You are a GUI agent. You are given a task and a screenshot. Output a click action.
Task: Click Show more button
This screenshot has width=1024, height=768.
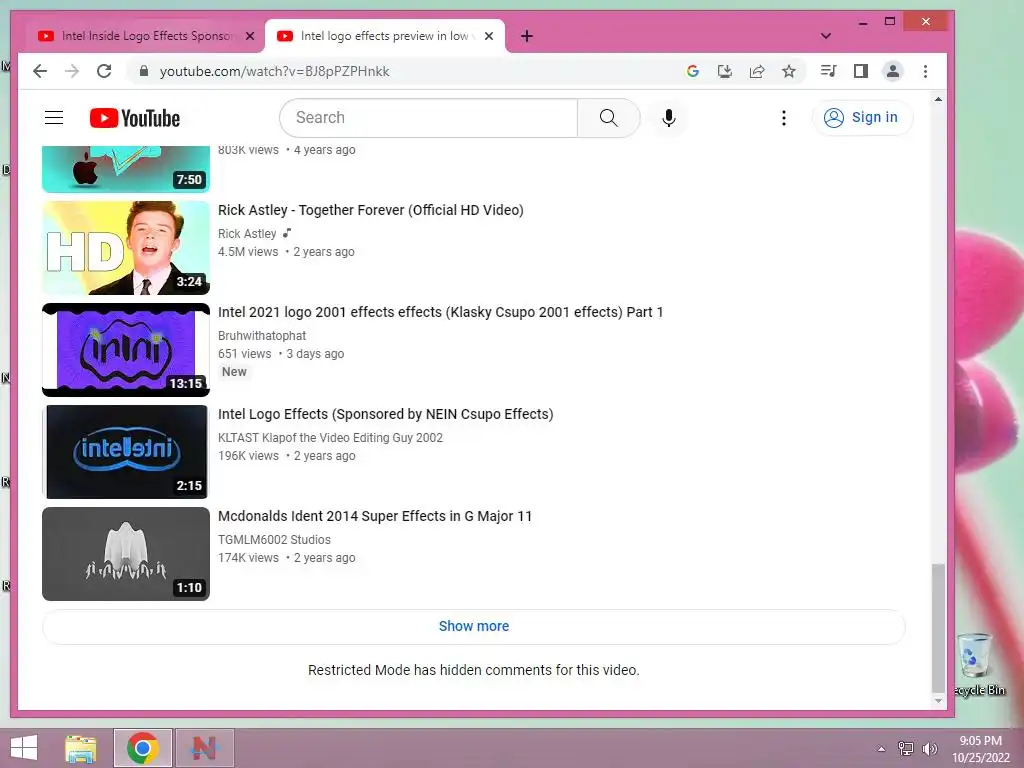click(x=473, y=626)
